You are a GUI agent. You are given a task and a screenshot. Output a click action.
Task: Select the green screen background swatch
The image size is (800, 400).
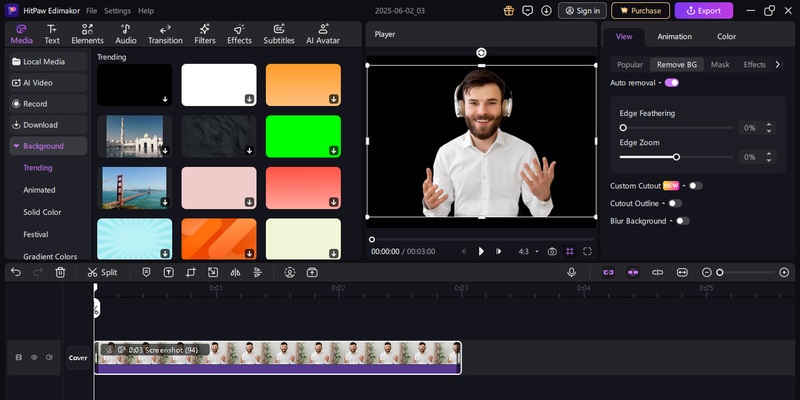303,136
